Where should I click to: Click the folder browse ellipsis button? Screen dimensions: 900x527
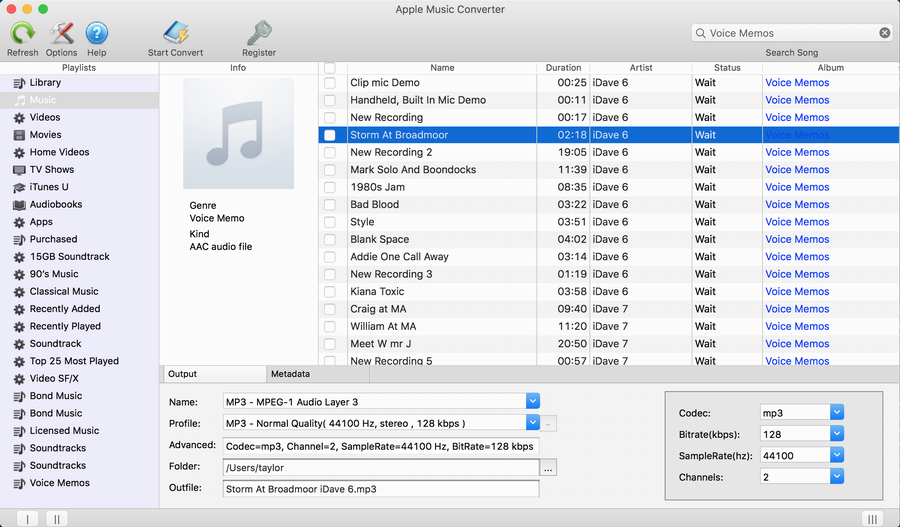pos(548,468)
